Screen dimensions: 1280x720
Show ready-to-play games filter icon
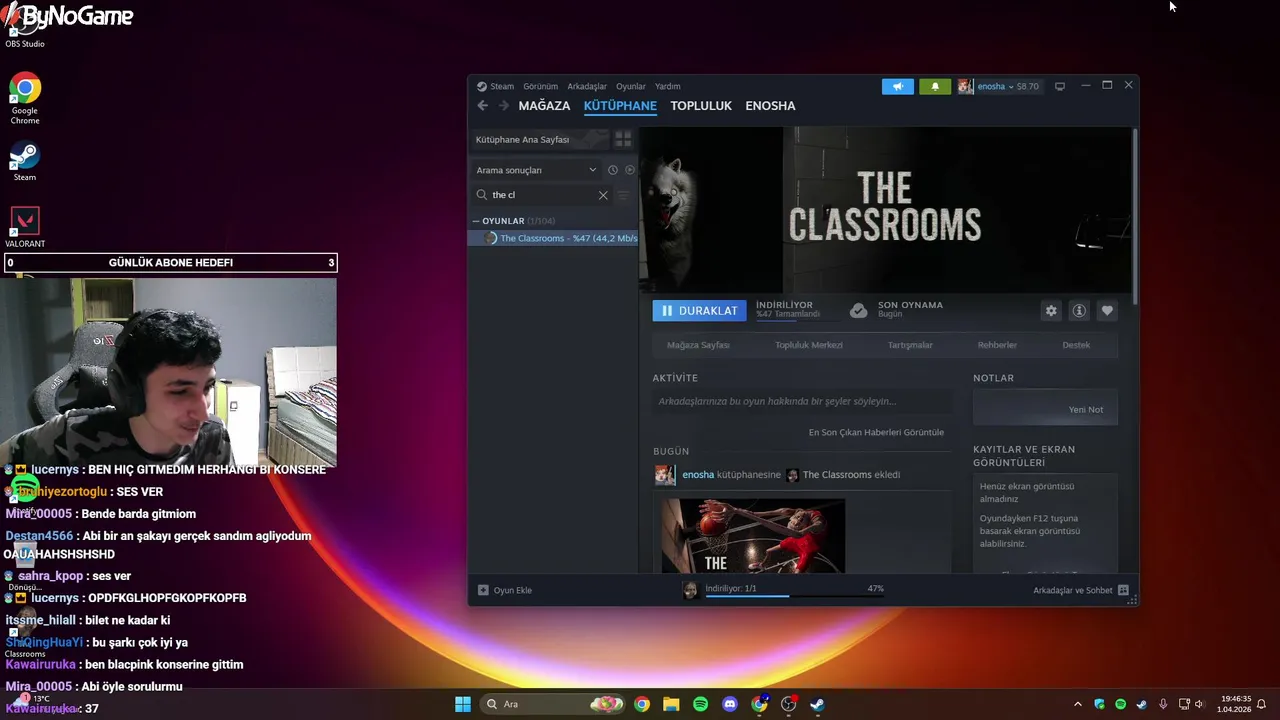tap(629, 170)
